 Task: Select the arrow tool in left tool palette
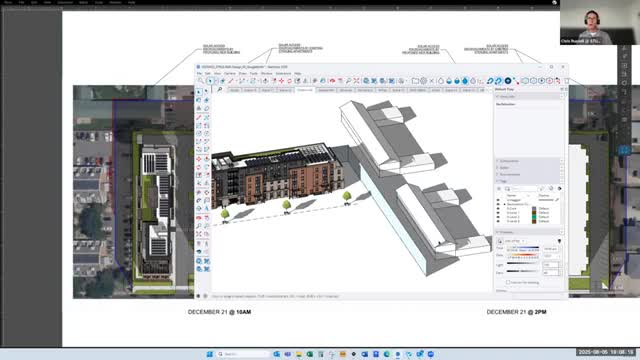(x=199, y=92)
